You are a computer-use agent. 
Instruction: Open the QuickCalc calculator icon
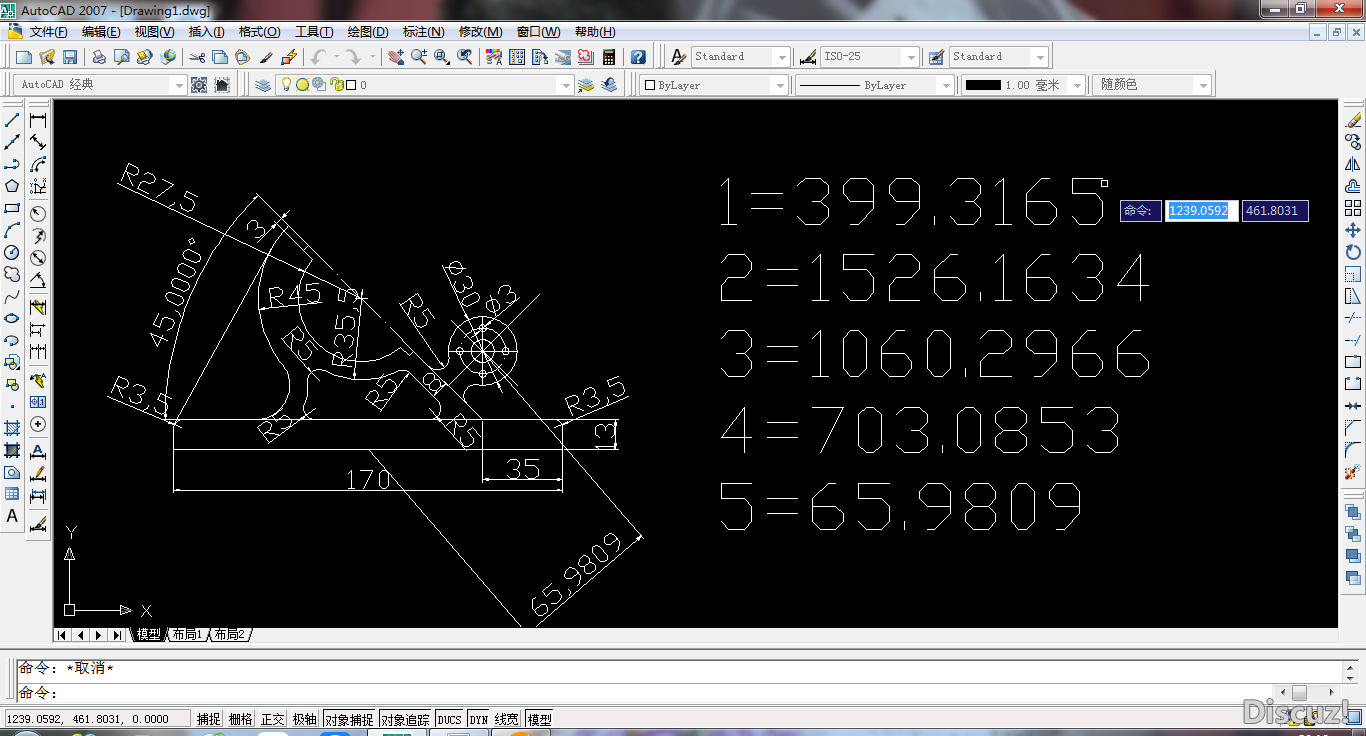pyautogui.click(x=608, y=57)
